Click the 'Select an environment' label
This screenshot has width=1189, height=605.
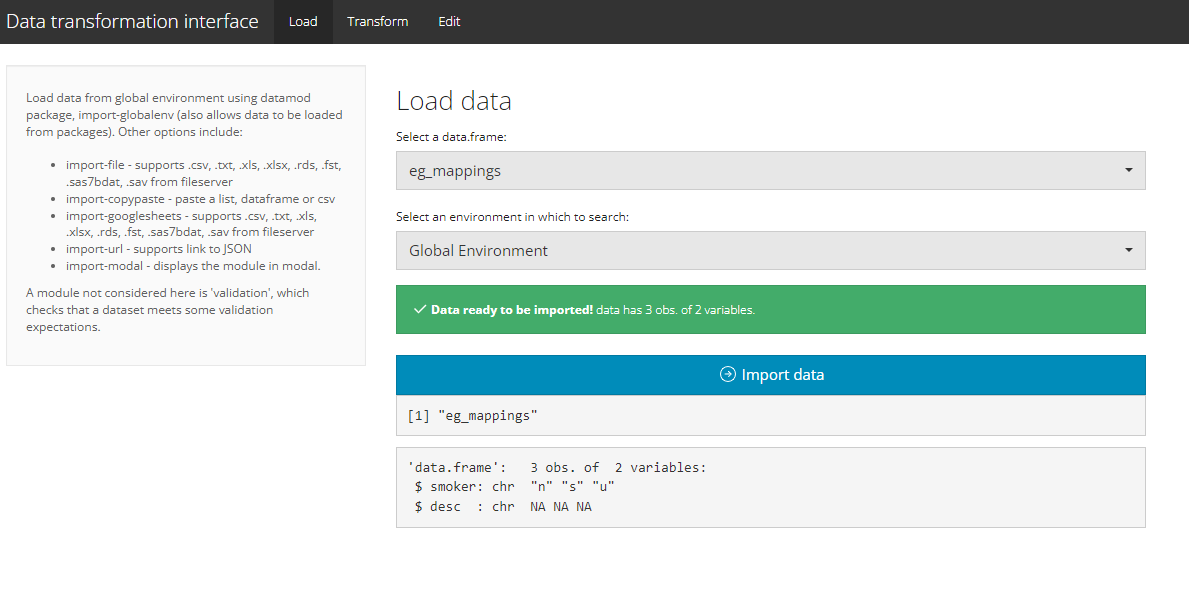tap(513, 216)
